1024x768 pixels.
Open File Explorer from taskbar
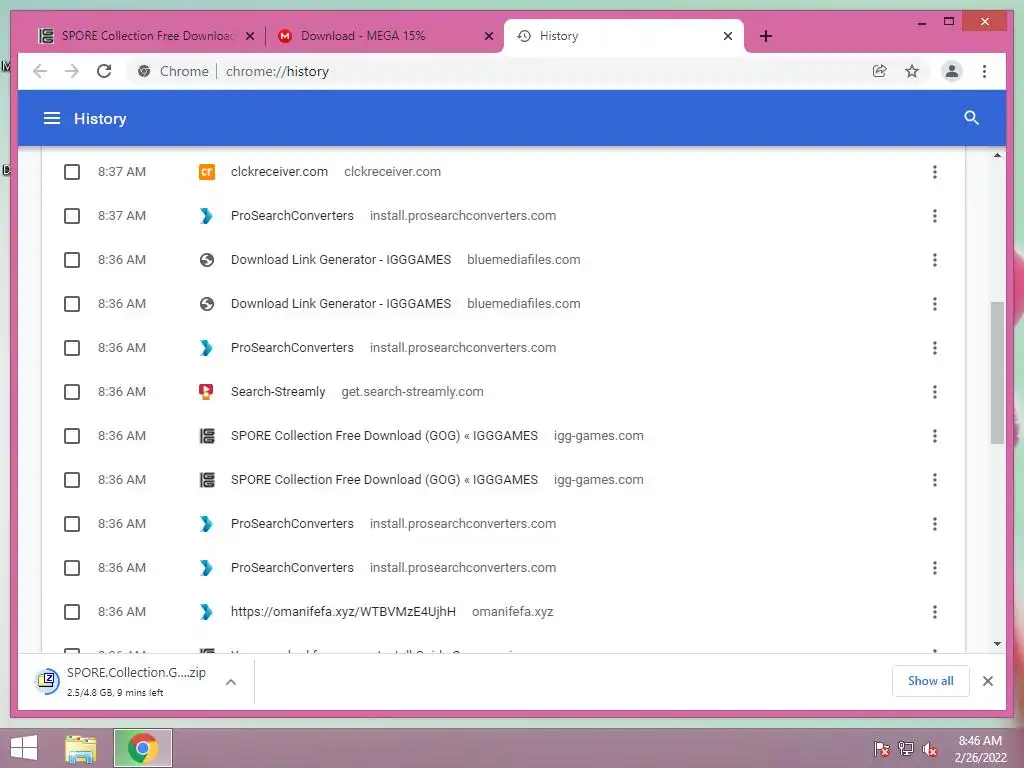tap(81, 748)
